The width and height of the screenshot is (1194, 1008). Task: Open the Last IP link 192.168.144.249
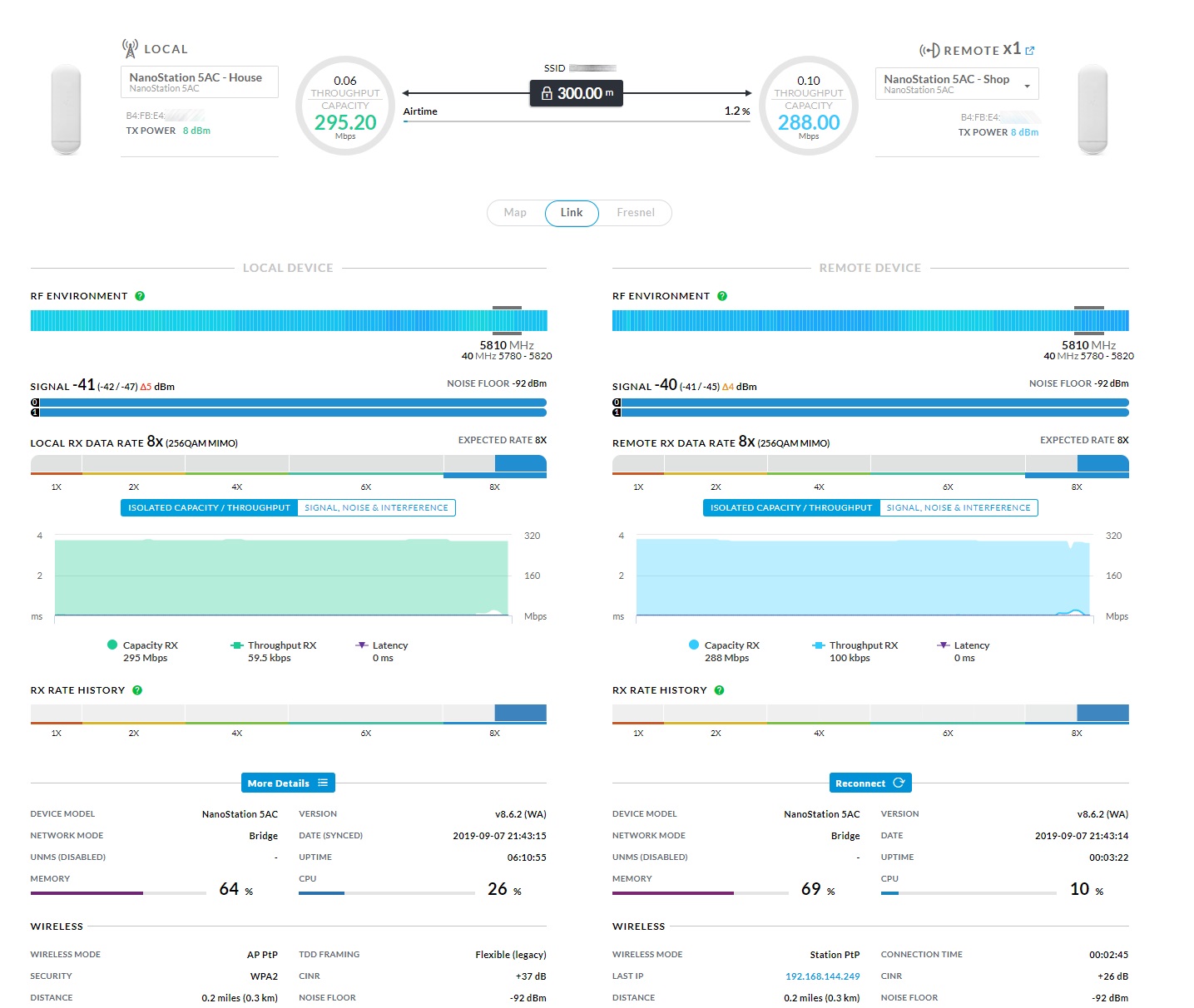(x=822, y=976)
